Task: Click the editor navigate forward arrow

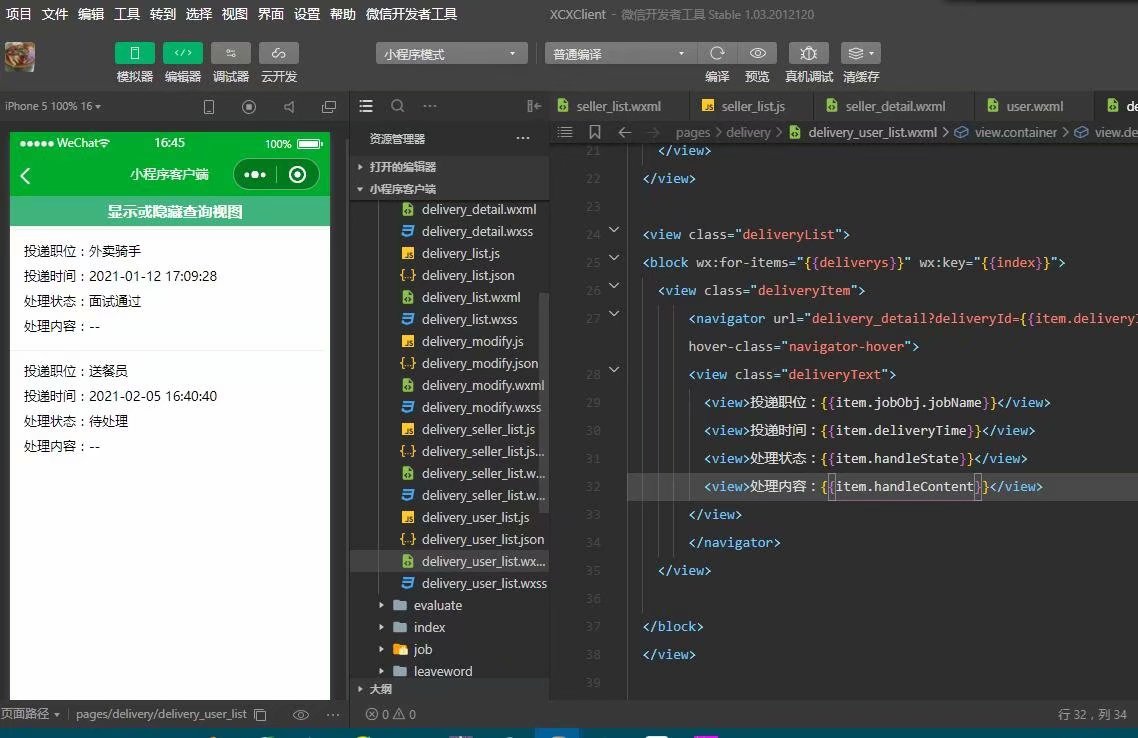Action: (653, 132)
